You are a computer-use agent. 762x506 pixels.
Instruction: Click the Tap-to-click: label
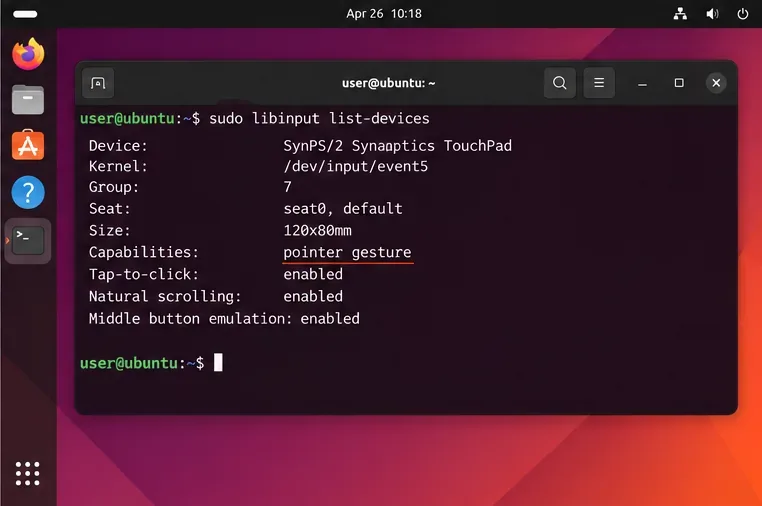click(x=144, y=274)
